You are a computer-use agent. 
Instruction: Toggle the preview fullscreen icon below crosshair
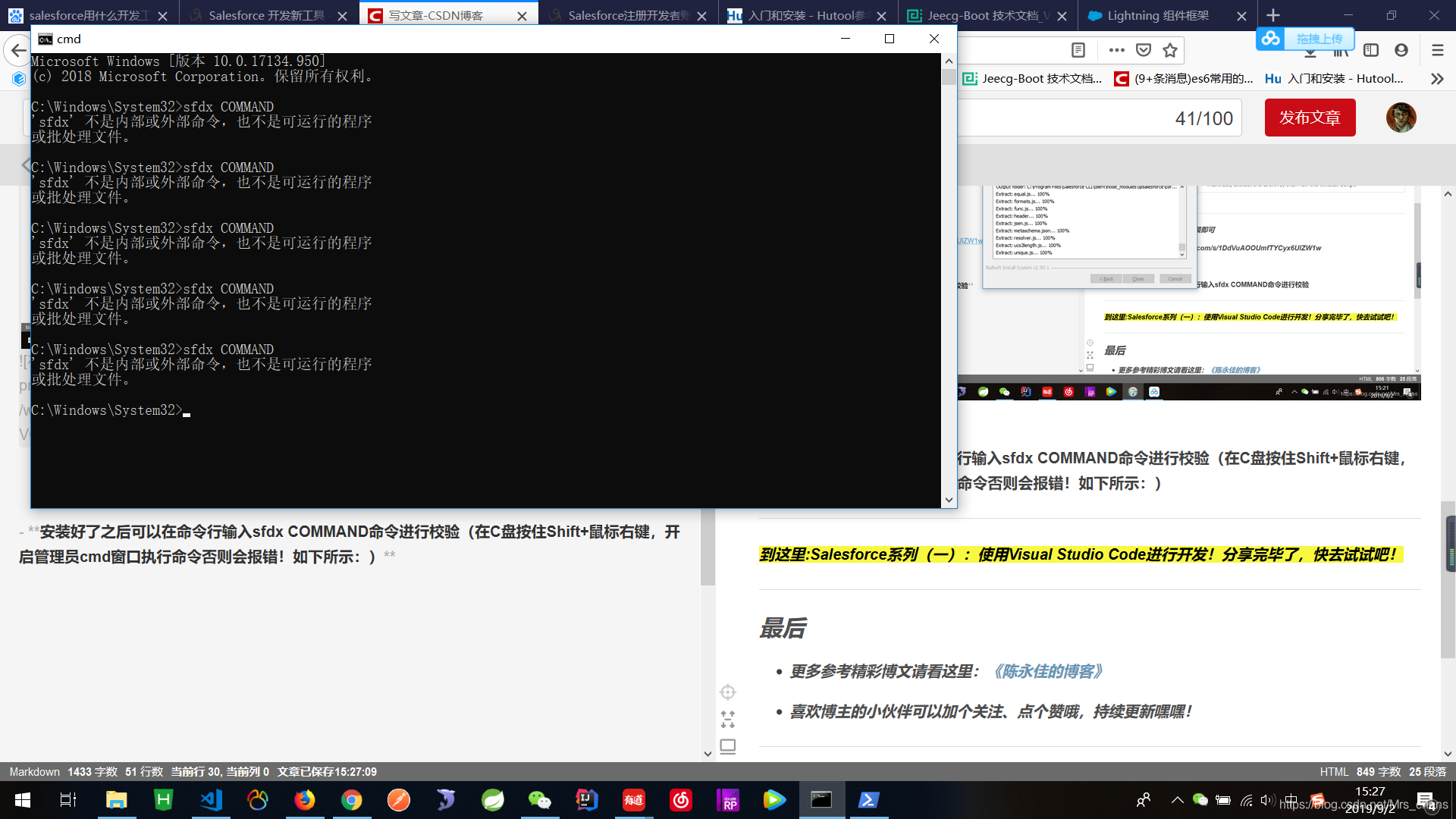click(x=727, y=719)
